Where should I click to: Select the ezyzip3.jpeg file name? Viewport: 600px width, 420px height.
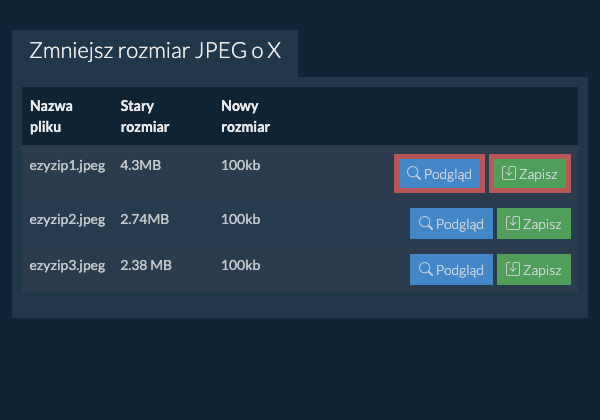67,265
